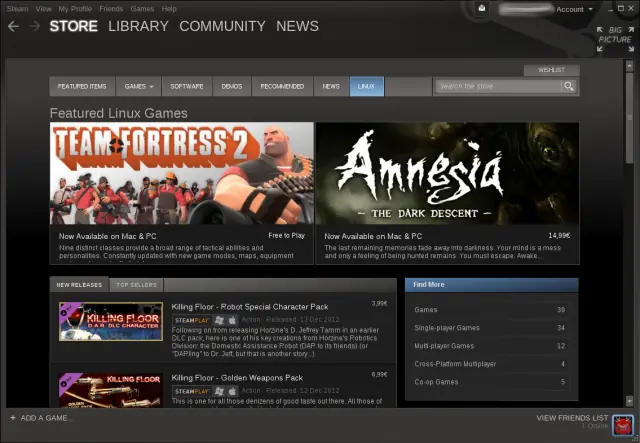Click the vertical scrollbar thumb
The image size is (640, 443).
point(629,118)
